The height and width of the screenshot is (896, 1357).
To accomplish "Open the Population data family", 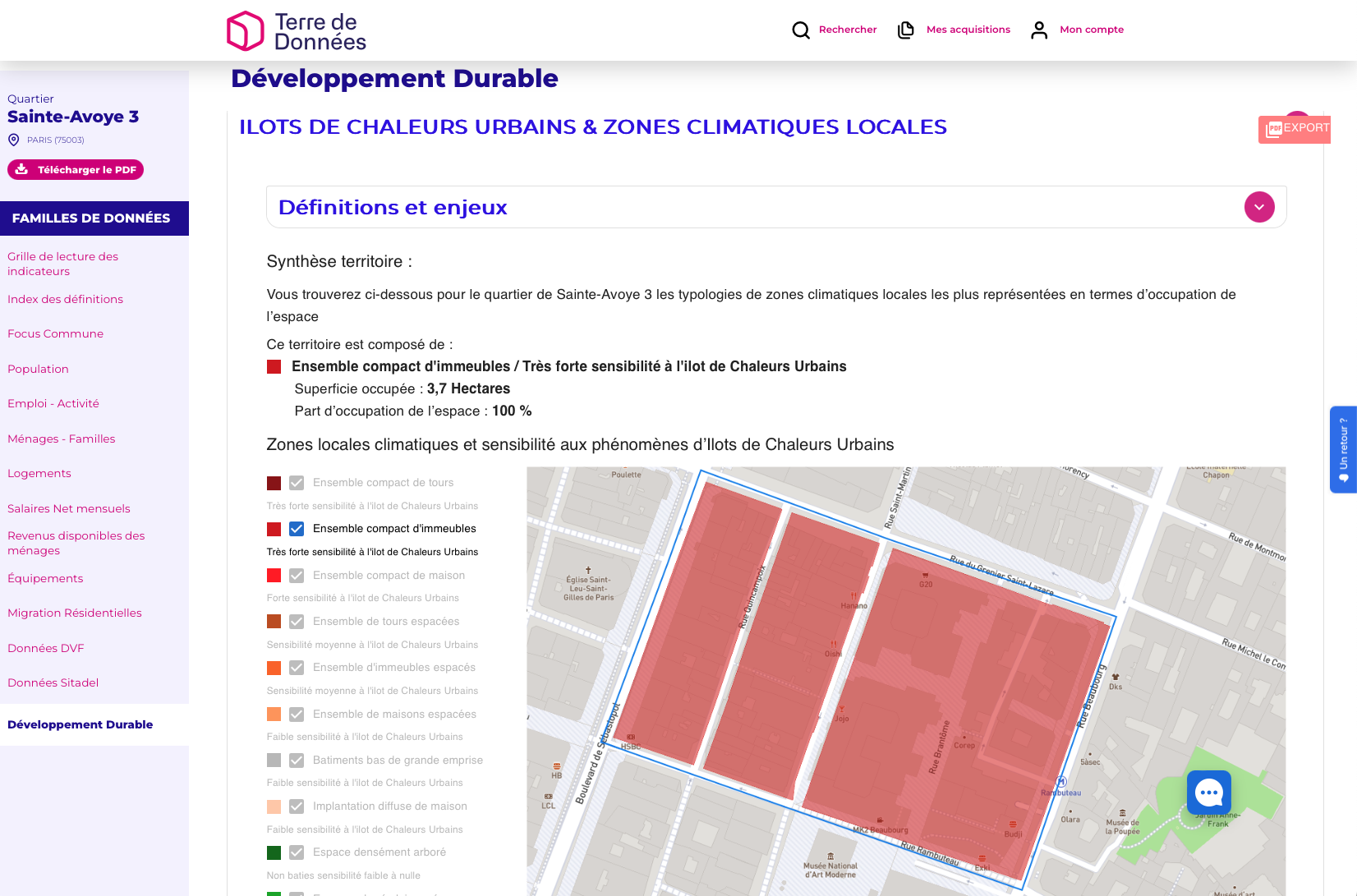I will click(x=38, y=370).
